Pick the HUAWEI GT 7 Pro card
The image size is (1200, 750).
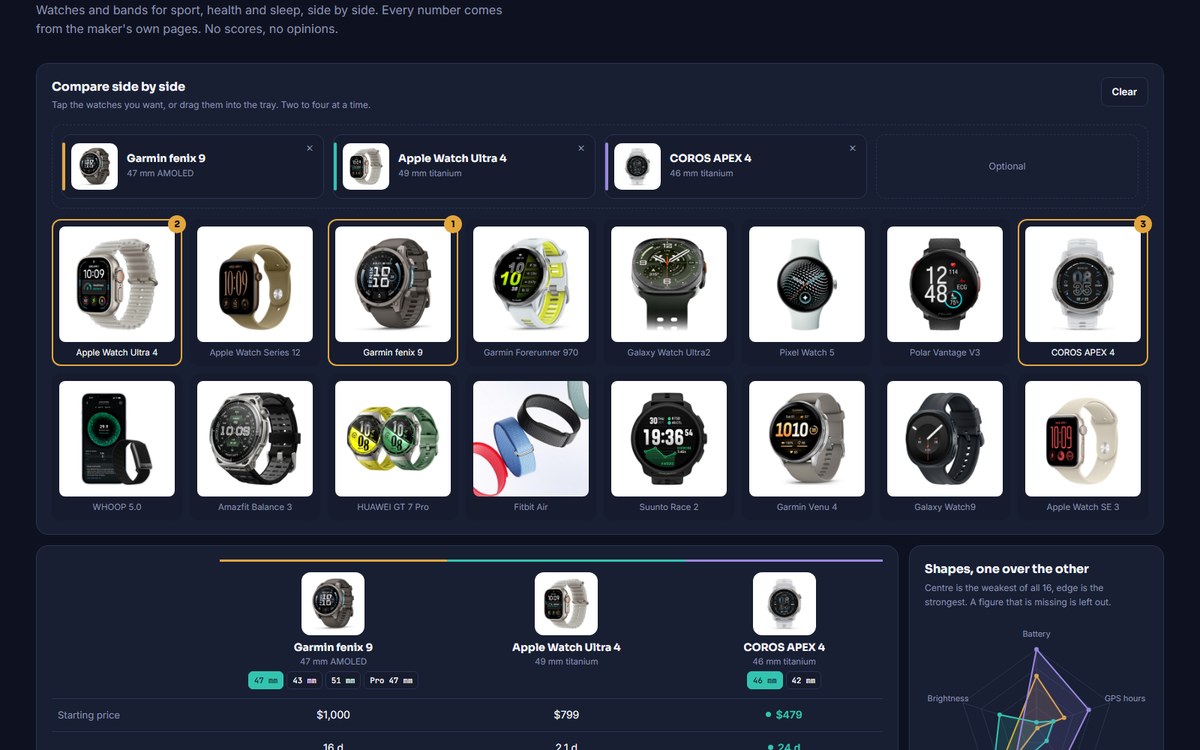click(393, 447)
